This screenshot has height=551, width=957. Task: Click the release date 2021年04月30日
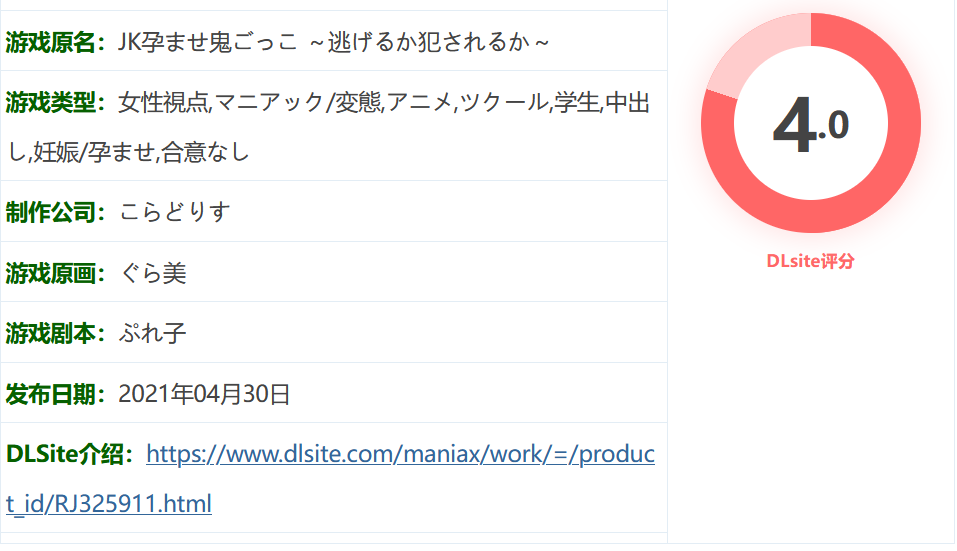coord(204,394)
